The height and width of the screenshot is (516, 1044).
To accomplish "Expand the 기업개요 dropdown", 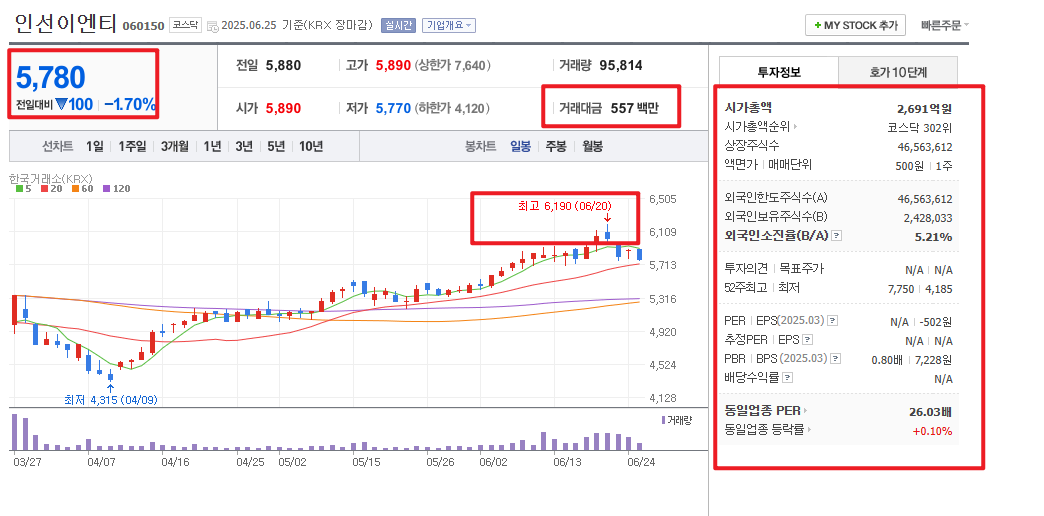I will click(449, 26).
